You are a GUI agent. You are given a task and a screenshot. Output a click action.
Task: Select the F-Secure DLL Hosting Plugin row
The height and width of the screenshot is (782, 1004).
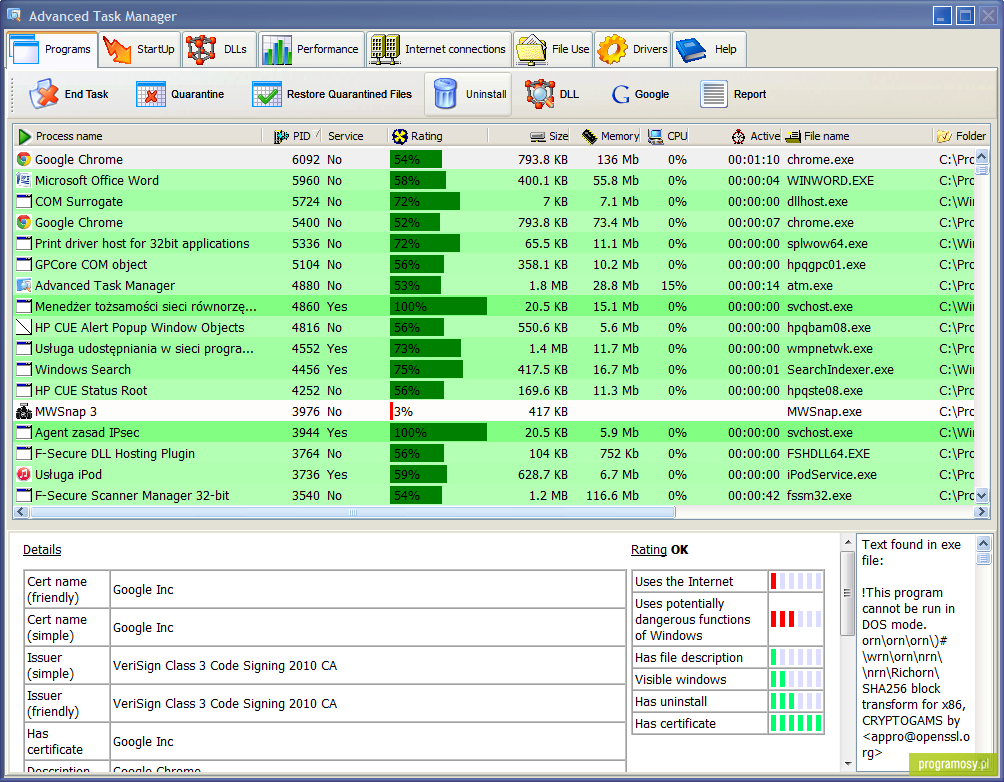pos(494,454)
